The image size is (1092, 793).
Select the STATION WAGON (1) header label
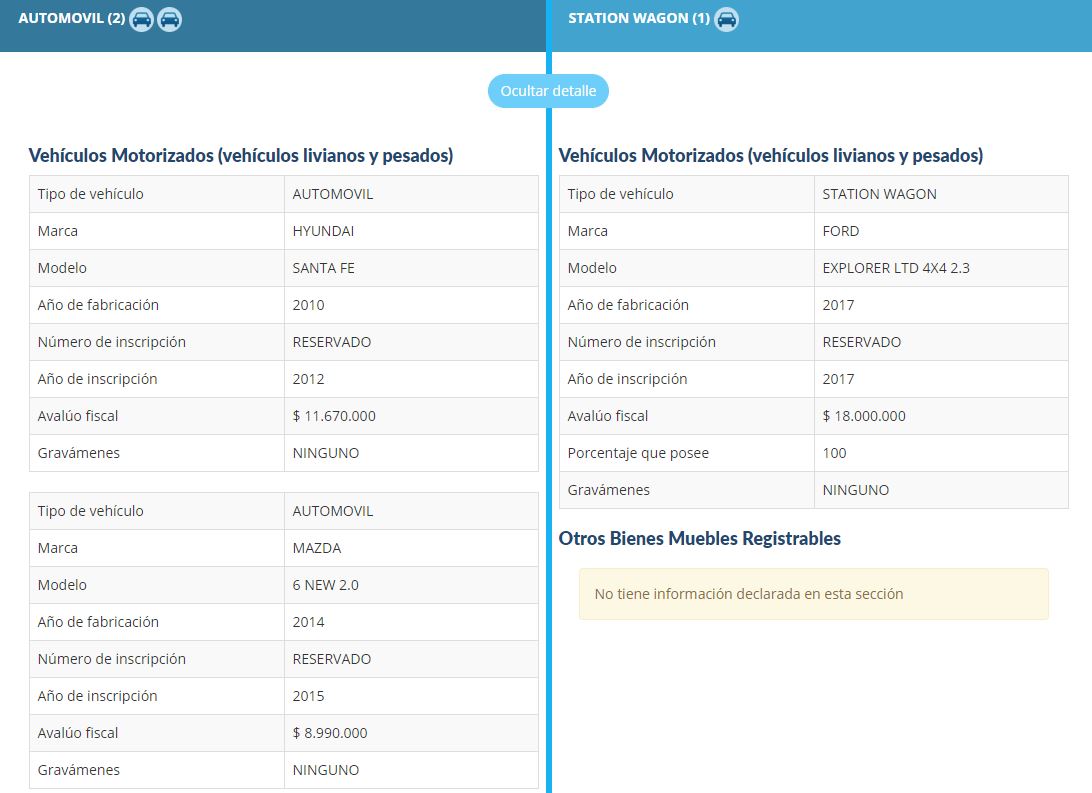(x=639, y=19)
